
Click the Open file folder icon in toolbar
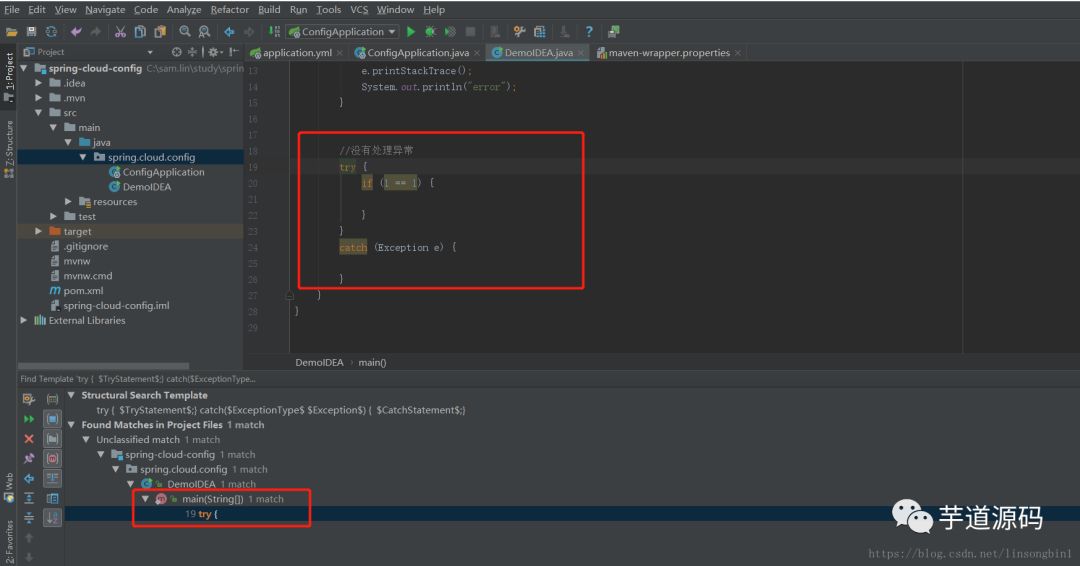click(x=12, y=32)
